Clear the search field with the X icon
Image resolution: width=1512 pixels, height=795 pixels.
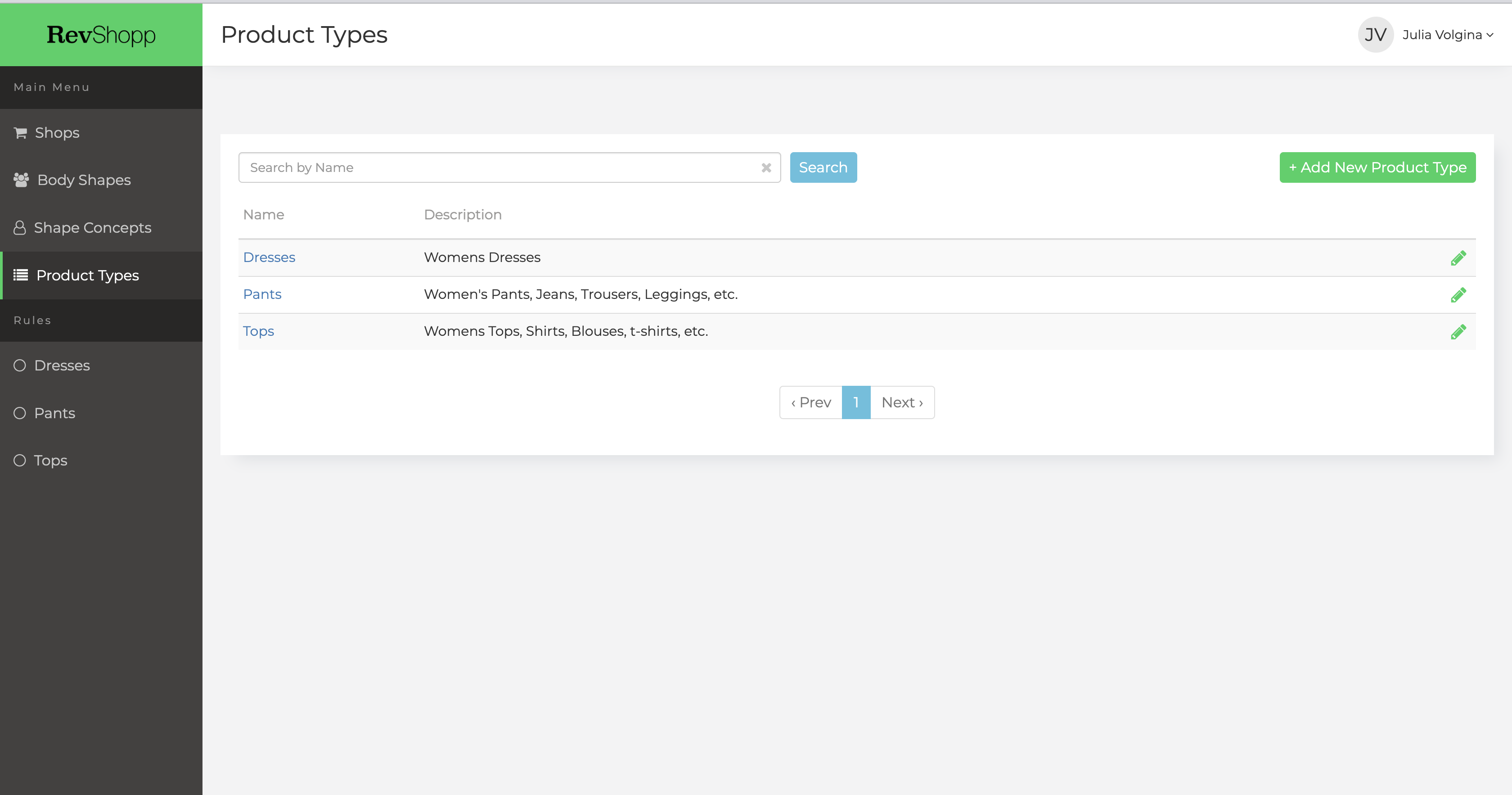(x=766, y=168)
